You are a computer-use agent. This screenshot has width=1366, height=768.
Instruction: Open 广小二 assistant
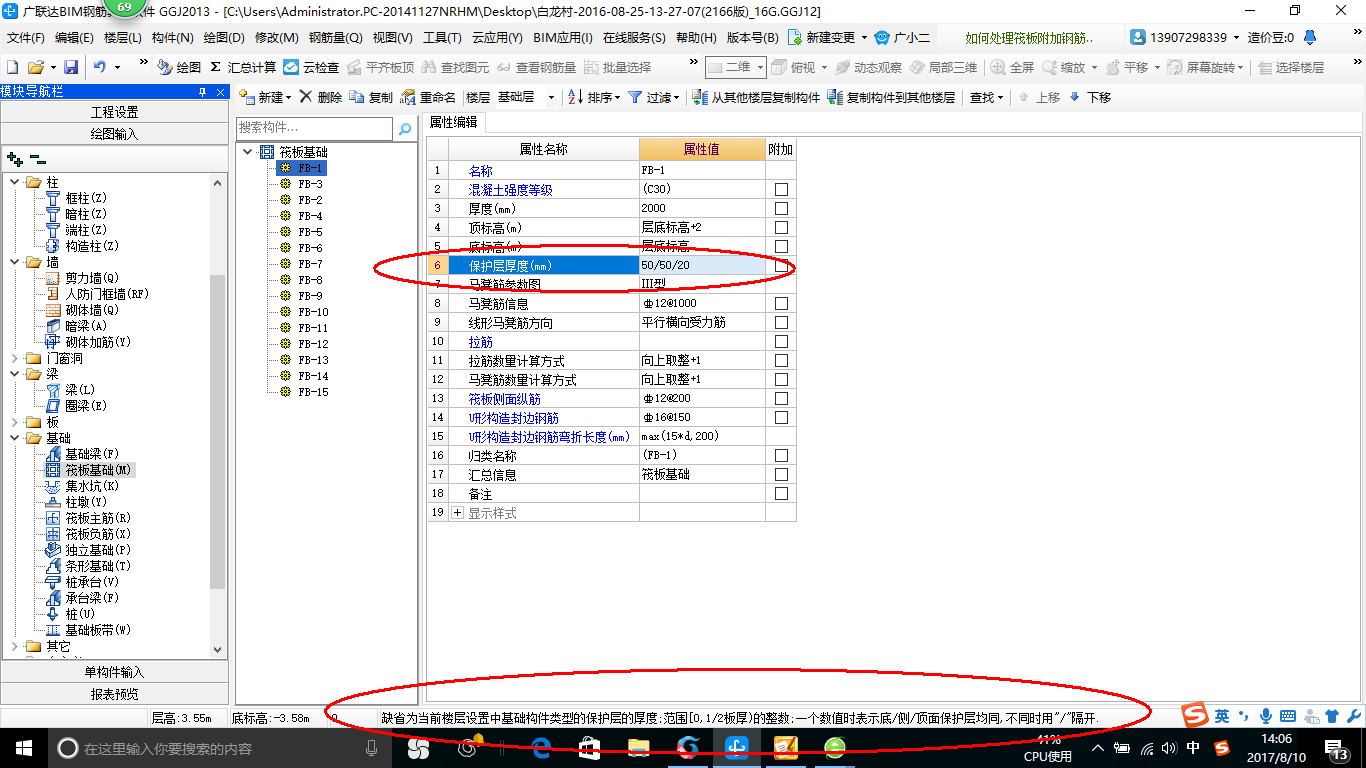(x=902, y=37)
